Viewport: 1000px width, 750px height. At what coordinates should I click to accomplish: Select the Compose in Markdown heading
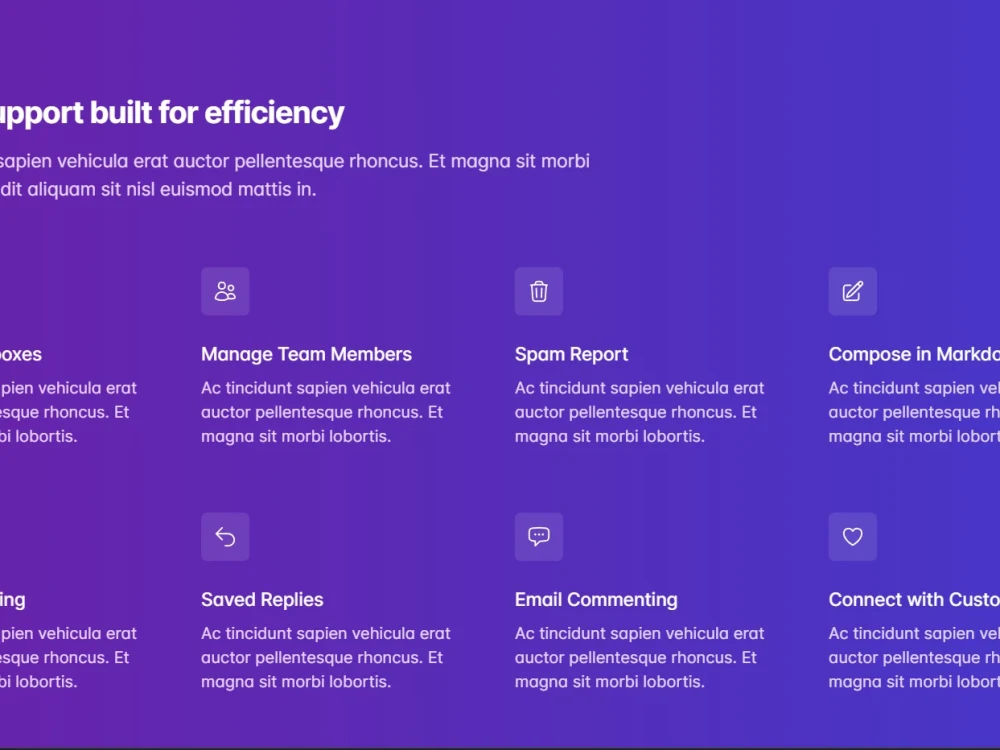[x=915, y=355]
